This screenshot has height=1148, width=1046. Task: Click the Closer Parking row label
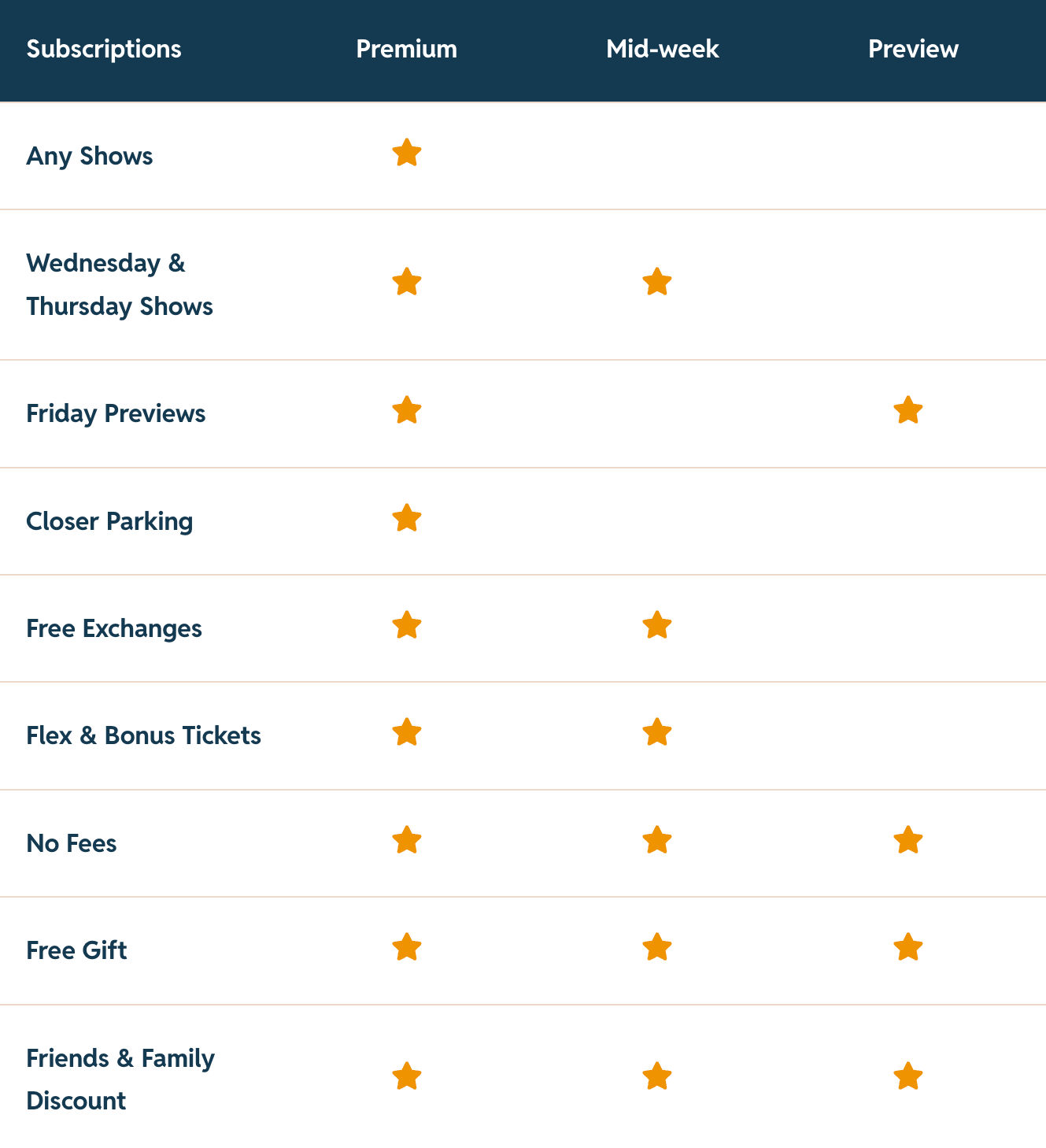coord(109,521)
